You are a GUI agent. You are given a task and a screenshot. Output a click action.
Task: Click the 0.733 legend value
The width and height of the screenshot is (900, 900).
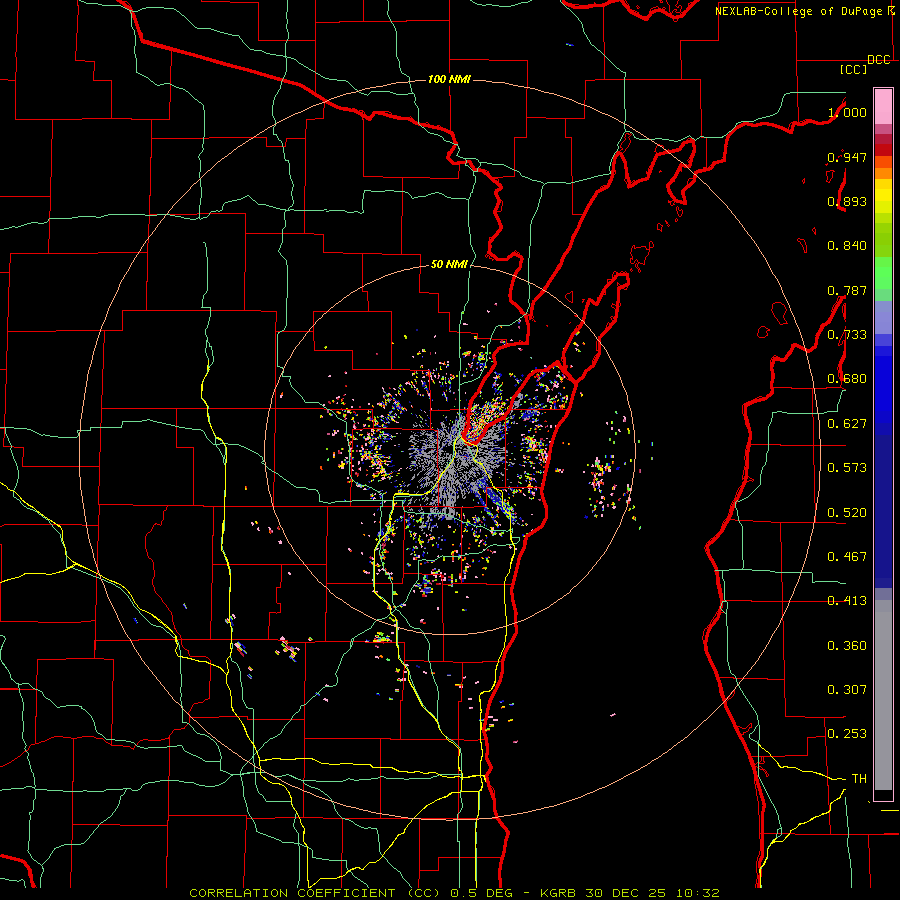pos(847,335)
